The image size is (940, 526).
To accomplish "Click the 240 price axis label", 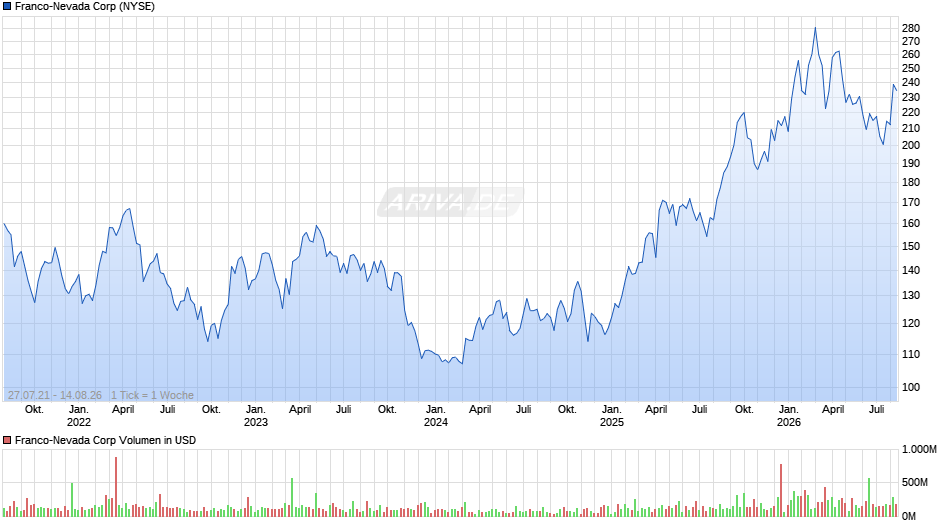I will (x=911, y=83).
